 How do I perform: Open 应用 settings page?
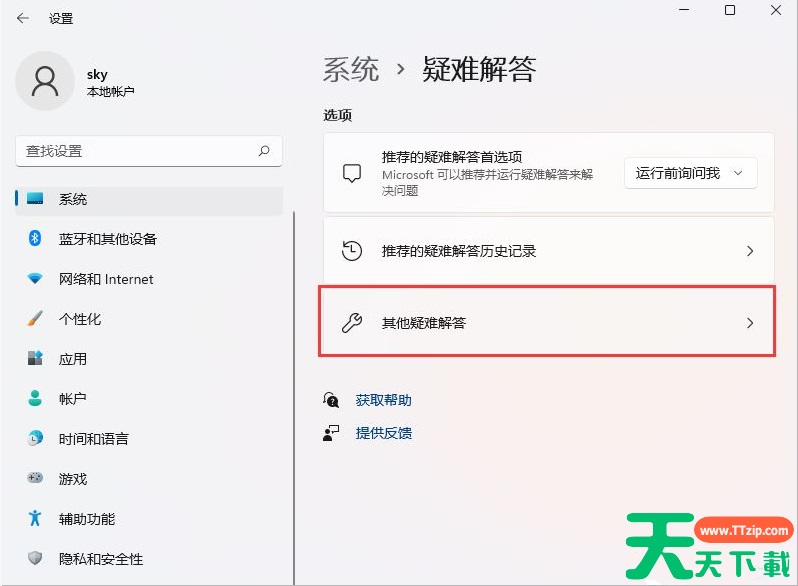coord(149,359)
